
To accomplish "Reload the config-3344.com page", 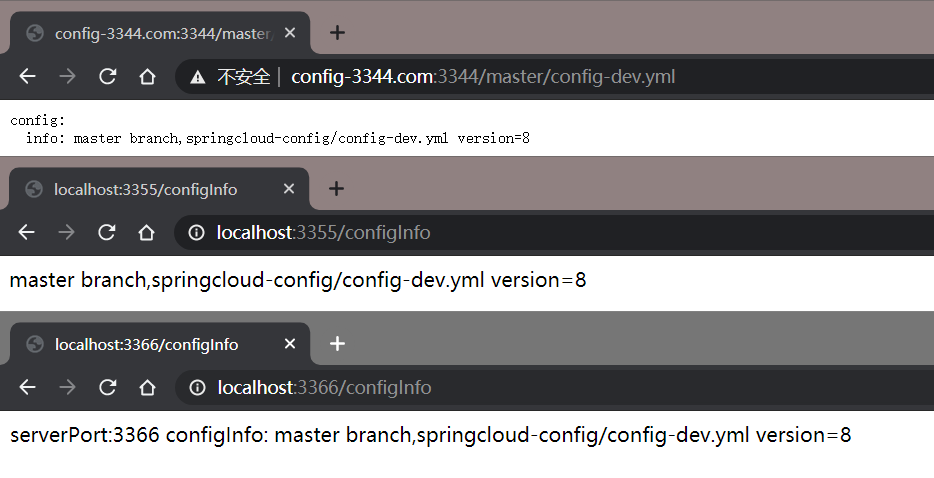I will point(107,77).
